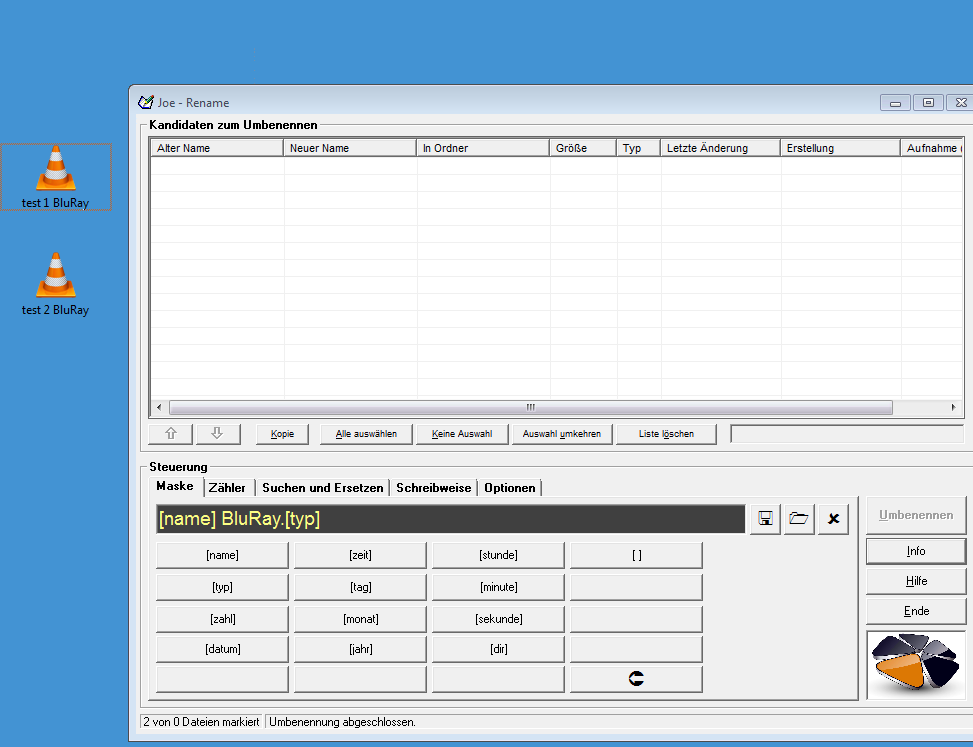This screenshot has width=973, height=747.
Task: Select the test 1 BluRay desktop icon
Action: click(x=56, y=177)
